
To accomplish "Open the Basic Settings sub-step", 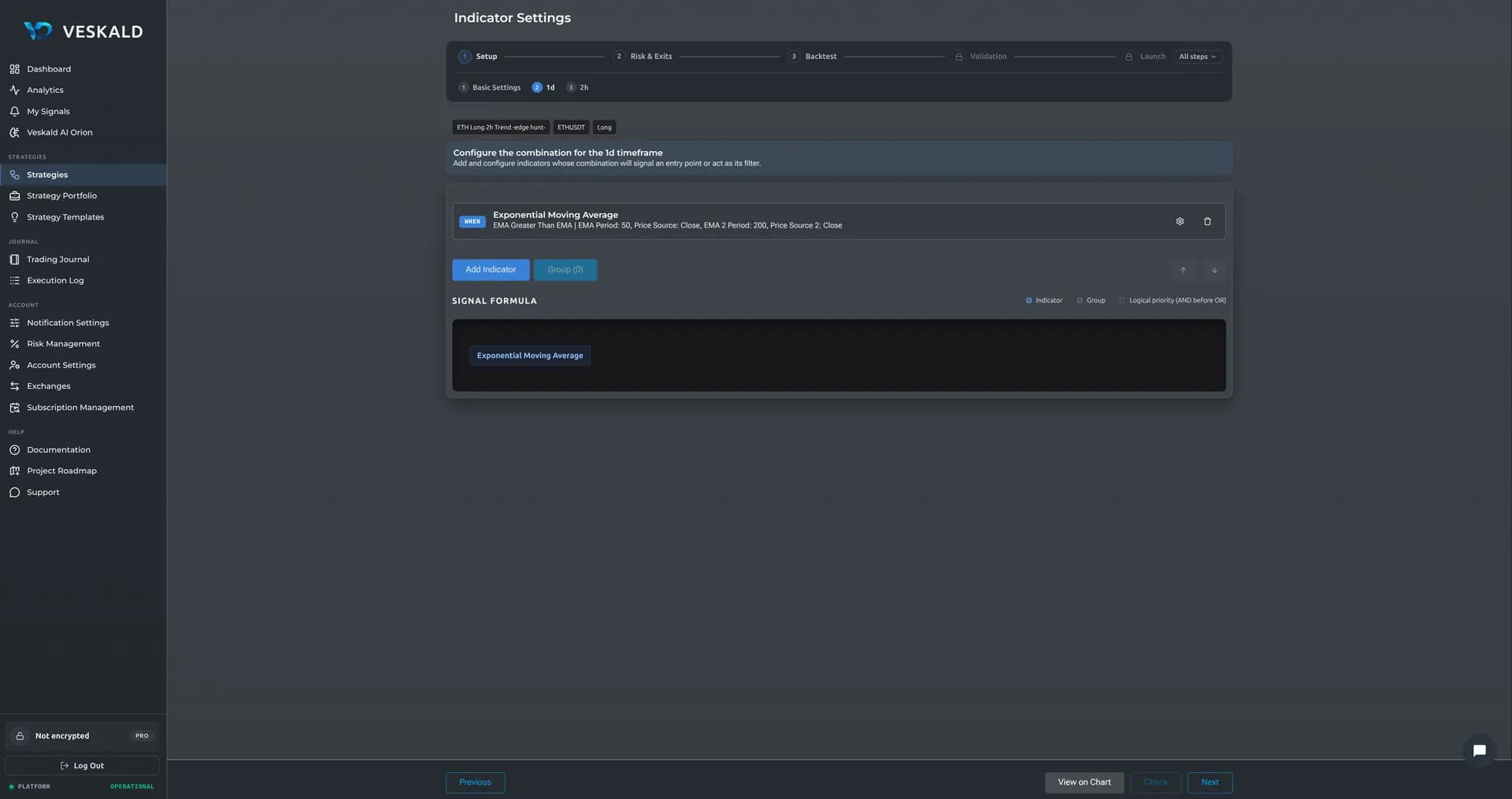I will click(x=489, y=87).
